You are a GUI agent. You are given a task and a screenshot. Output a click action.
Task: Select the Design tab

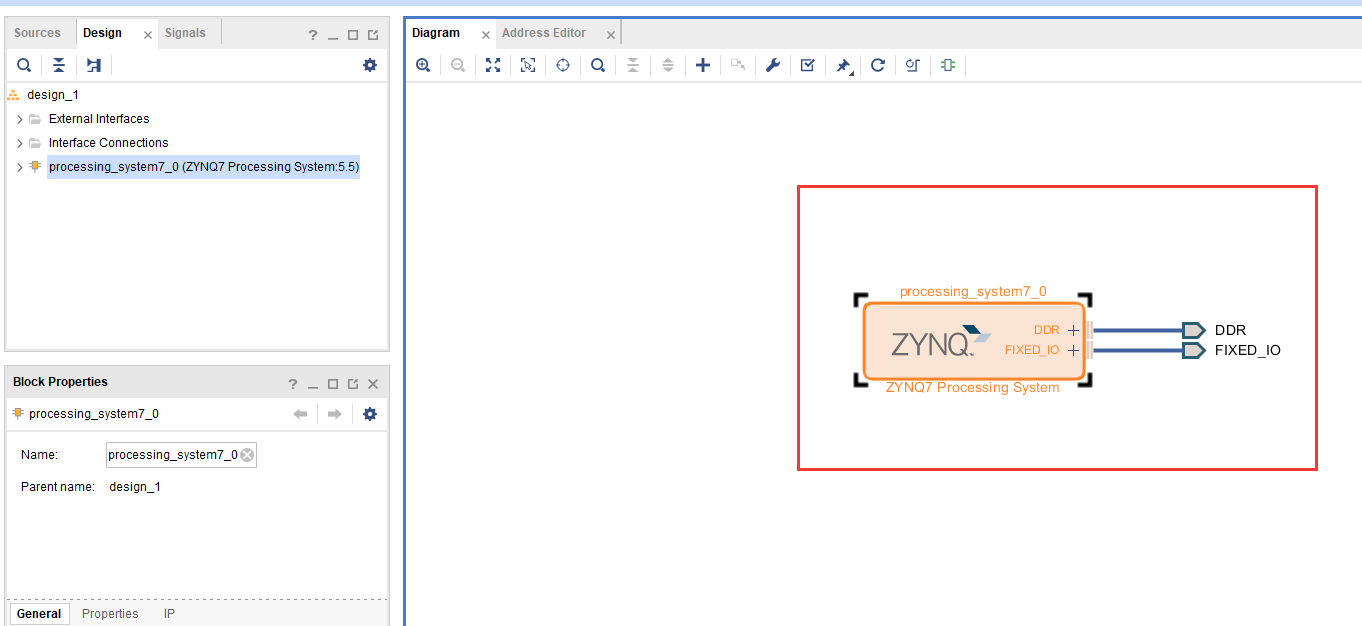click(102, 33)
